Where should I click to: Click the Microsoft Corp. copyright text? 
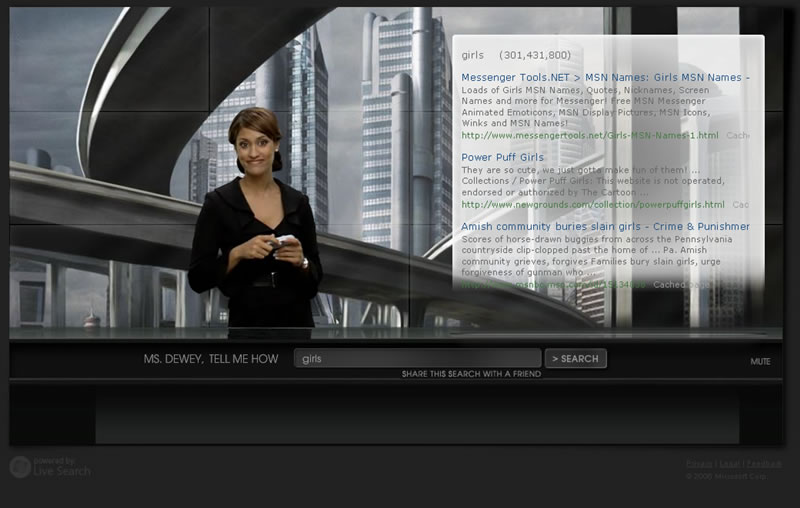[726, 476]
